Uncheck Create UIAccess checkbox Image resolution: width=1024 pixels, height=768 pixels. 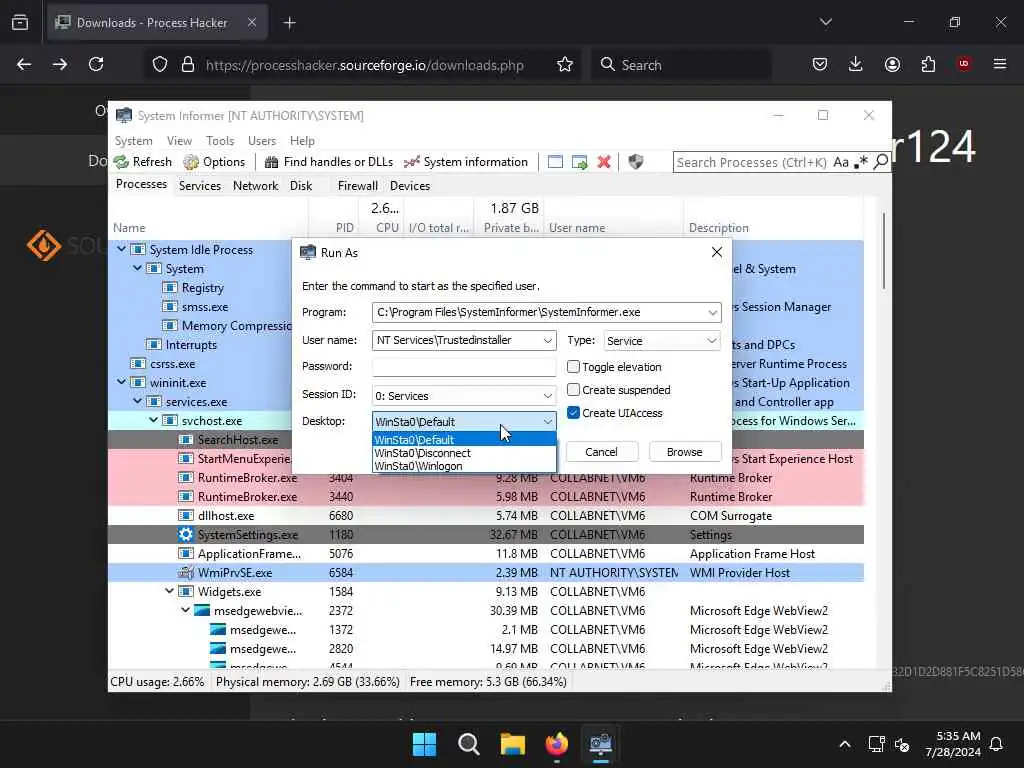point(573,413)
